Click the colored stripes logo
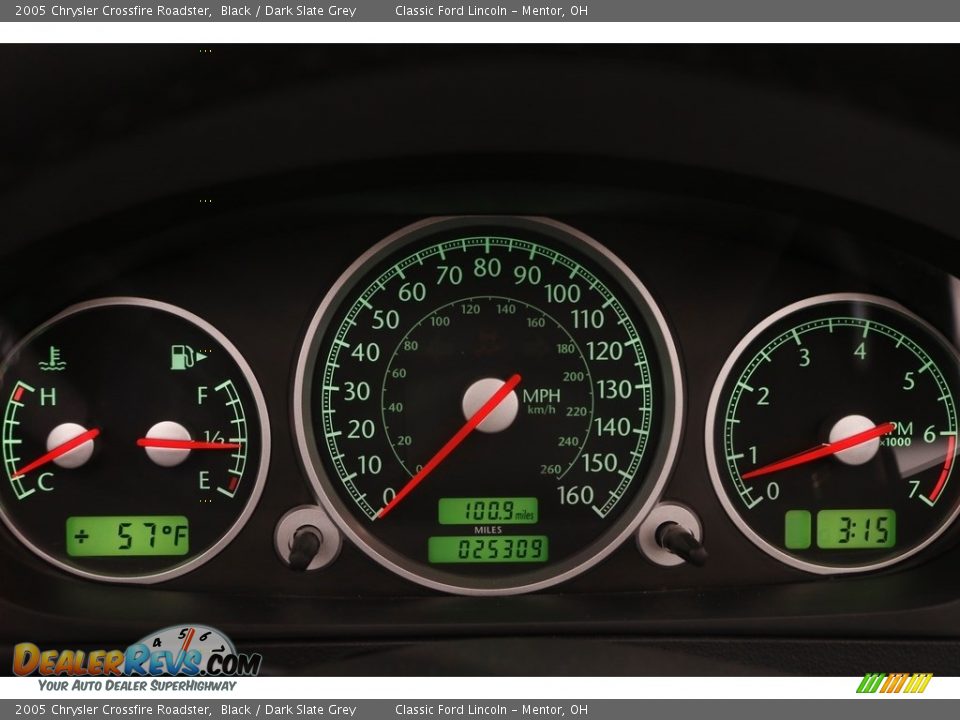Viewport: 960px width, 720px height. 893,683
